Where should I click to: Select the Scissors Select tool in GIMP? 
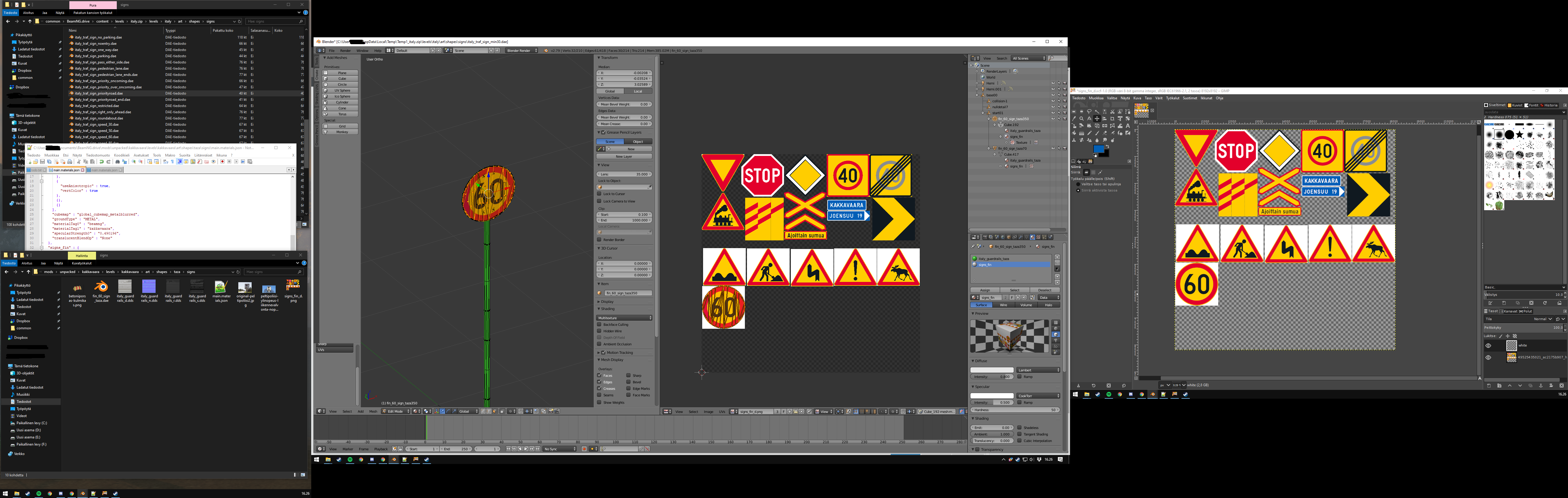tap(1113, 111)
